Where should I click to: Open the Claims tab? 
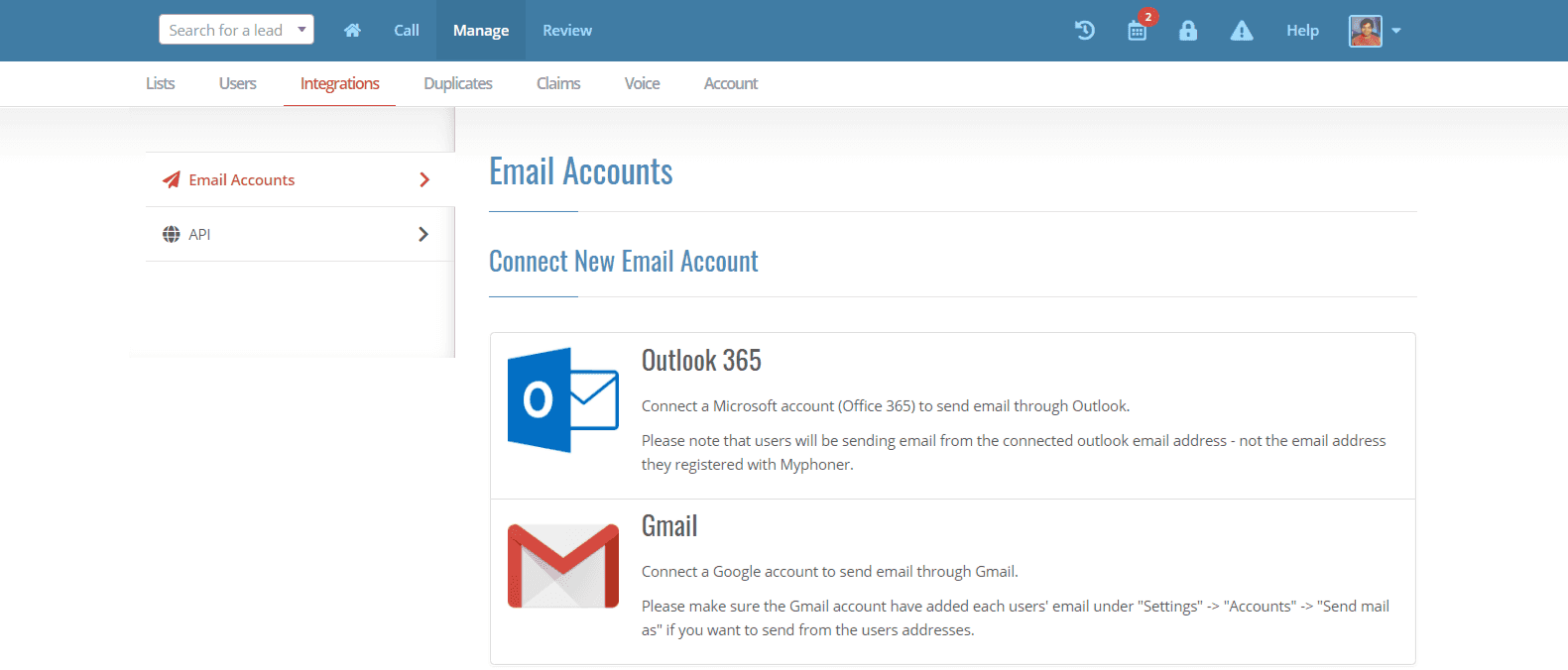click(558, 83)
